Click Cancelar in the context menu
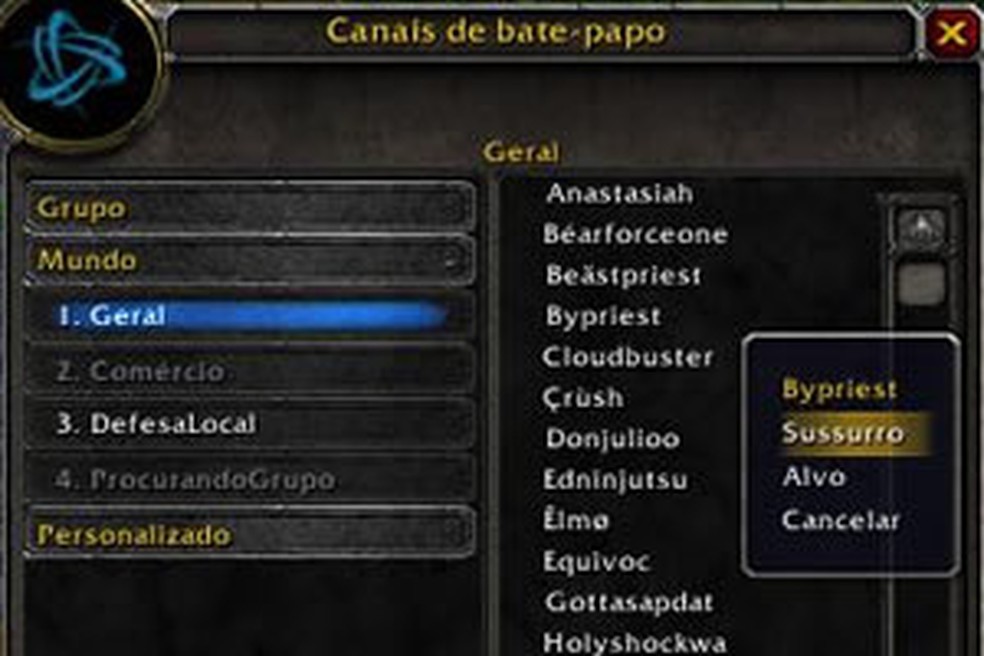 840,520
